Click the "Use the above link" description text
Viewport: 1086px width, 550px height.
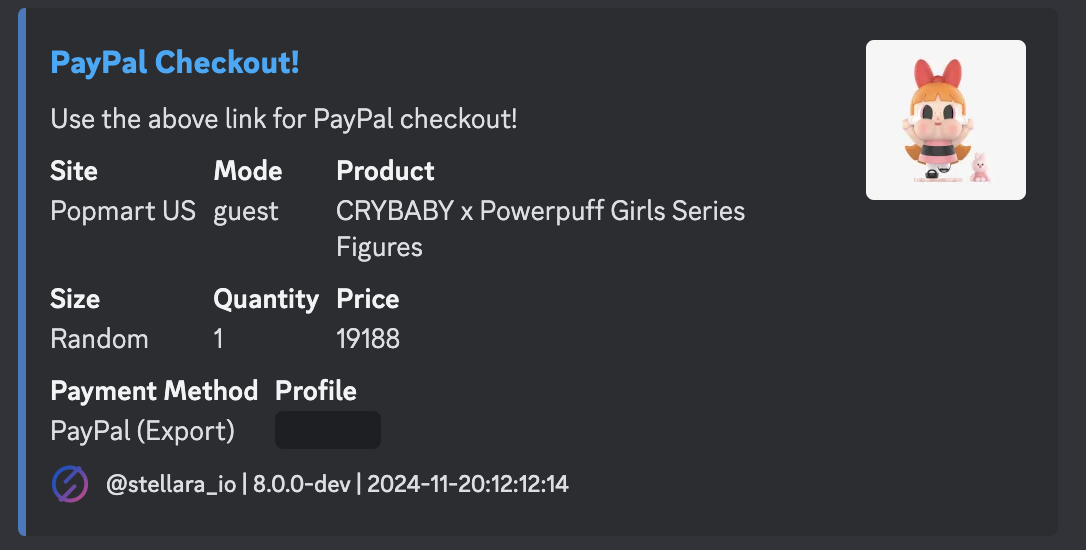click(x=284, y=120)
